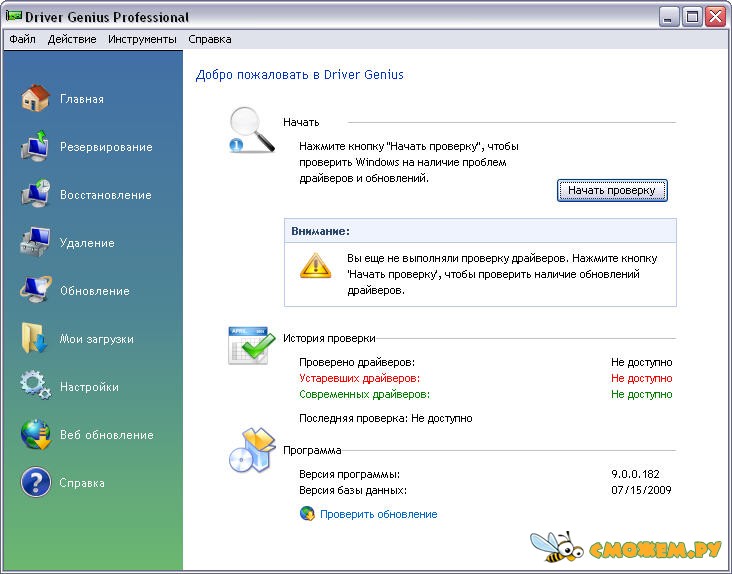Click the green Не доступно value
Image resolution: width=732 pixels, height=574 pixels.
tap(641, 395)
